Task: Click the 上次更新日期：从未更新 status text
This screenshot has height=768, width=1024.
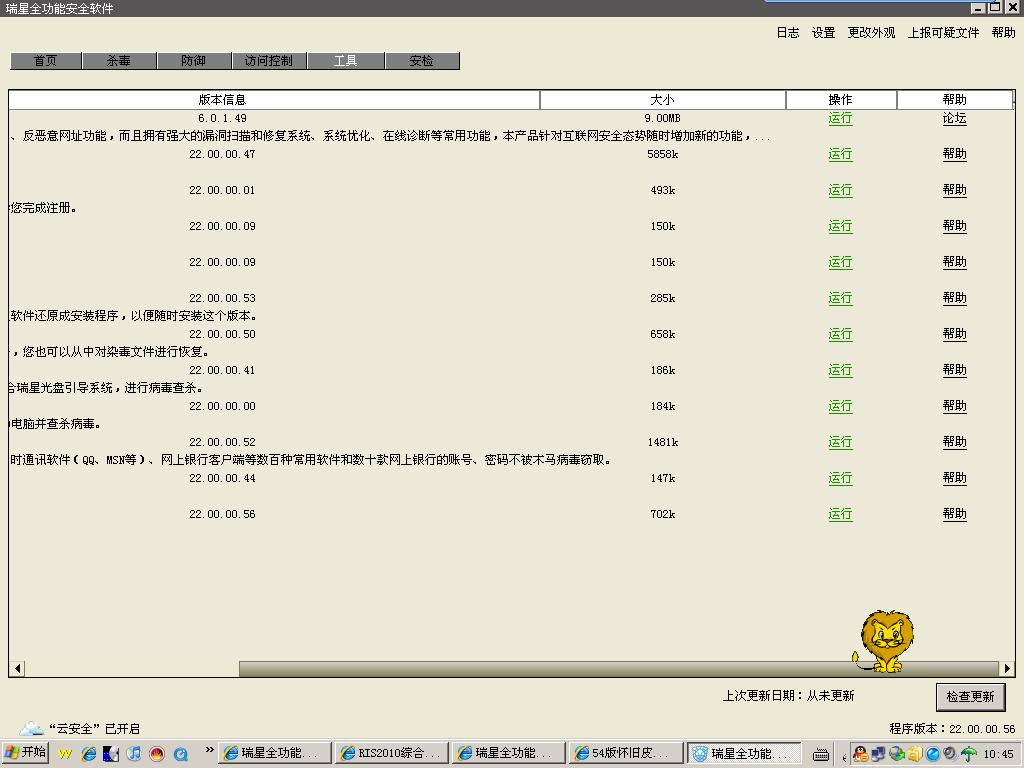Action: [788, 696]
